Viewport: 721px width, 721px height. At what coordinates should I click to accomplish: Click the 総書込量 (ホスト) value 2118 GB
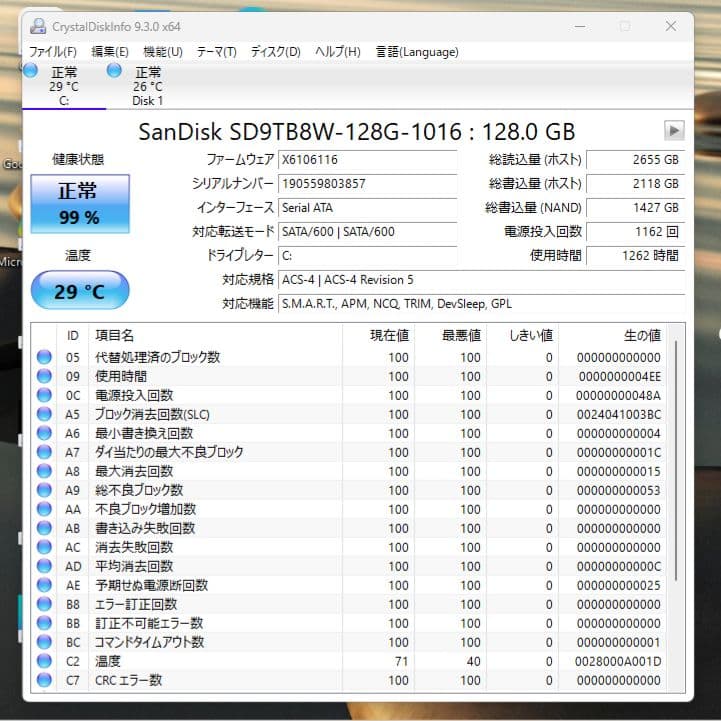[635, 183]
